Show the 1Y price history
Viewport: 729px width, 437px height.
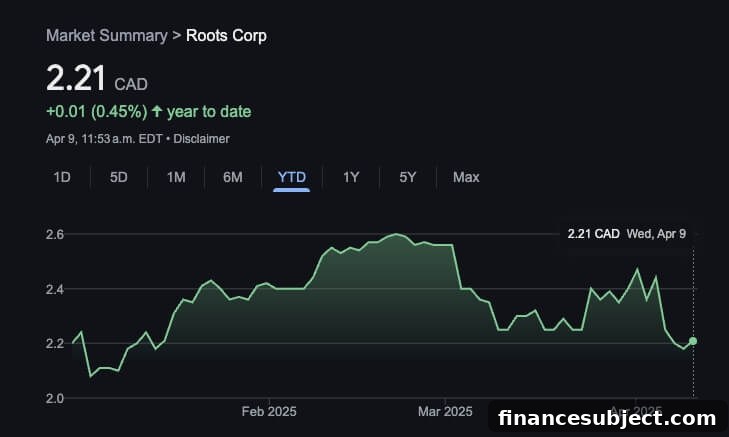click(x=351, y=177)
